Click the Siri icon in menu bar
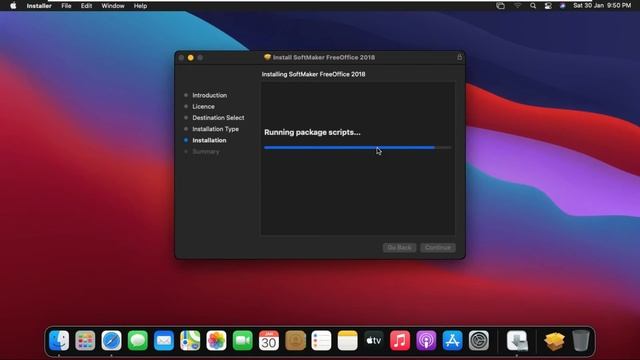The height and width of the screenshot is (360, 640). coord(563,6)
